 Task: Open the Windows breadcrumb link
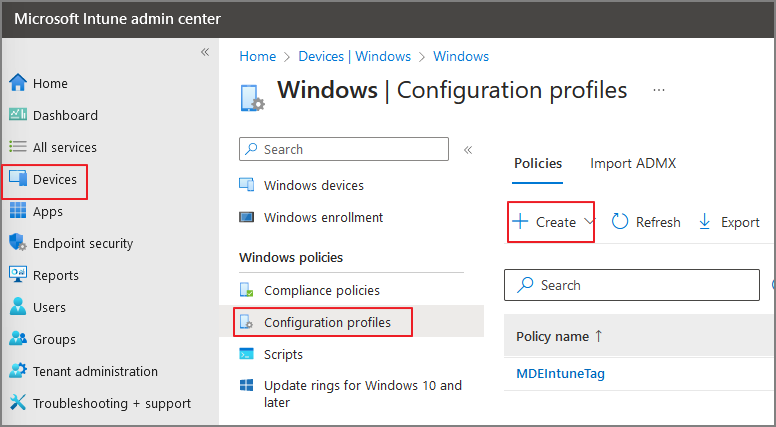tap(461, 56)
